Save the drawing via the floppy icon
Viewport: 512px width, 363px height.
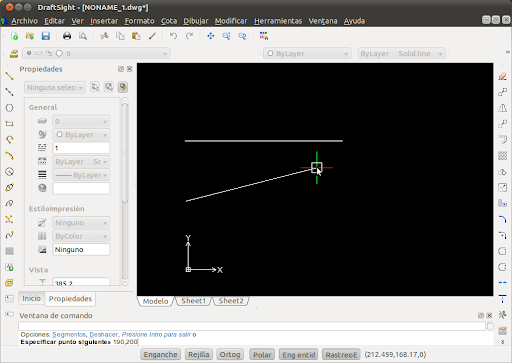[46, 36]
